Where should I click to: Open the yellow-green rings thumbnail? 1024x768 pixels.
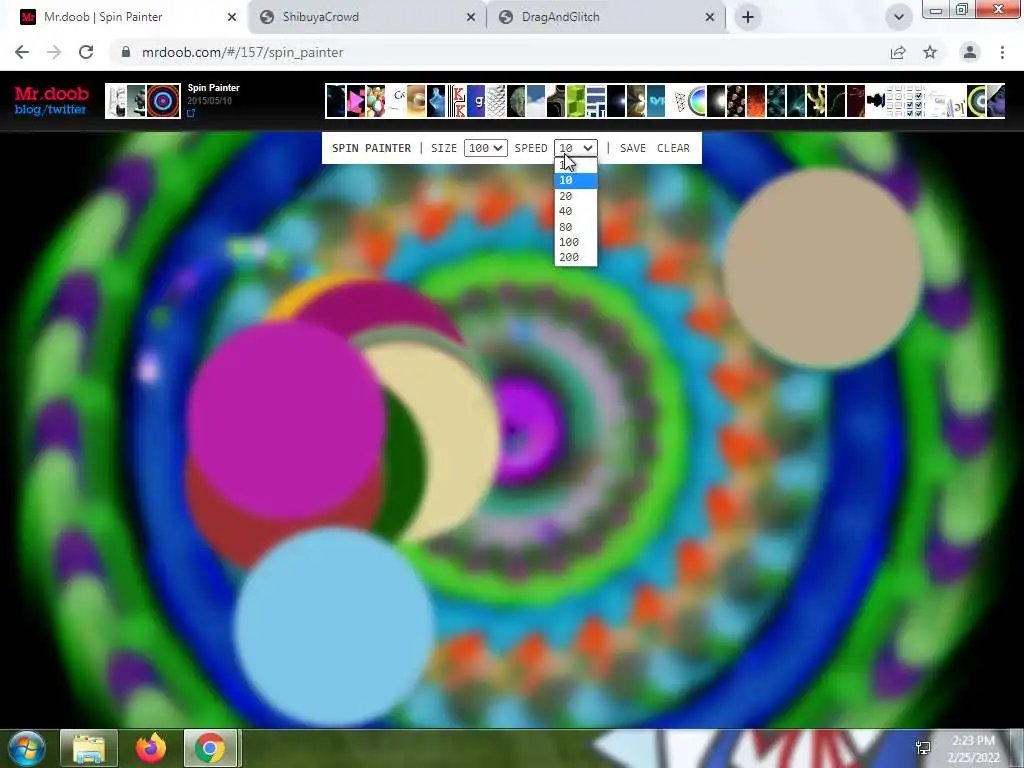pos(976,101)
